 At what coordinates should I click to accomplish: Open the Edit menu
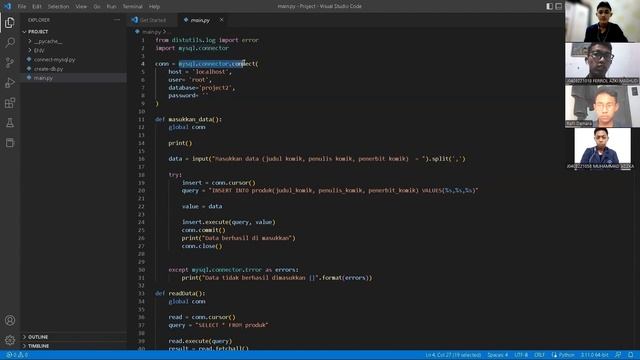(37, 7)
